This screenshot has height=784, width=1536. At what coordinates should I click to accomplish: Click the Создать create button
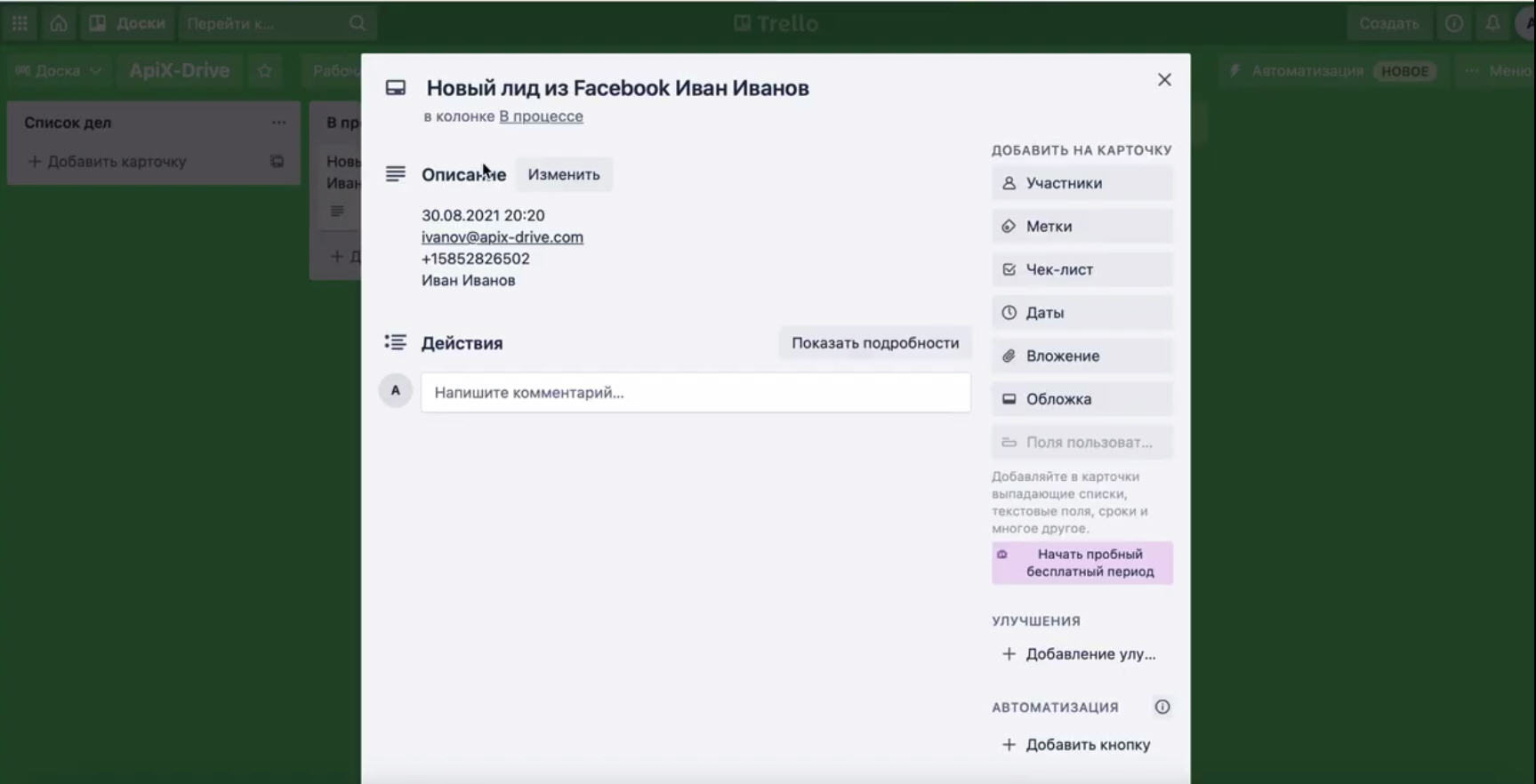(x=1389, y=24)
